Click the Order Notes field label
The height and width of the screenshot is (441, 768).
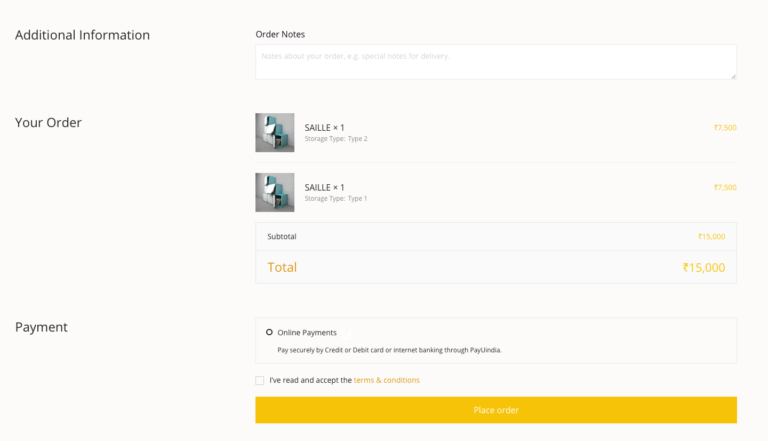point(280,34)
